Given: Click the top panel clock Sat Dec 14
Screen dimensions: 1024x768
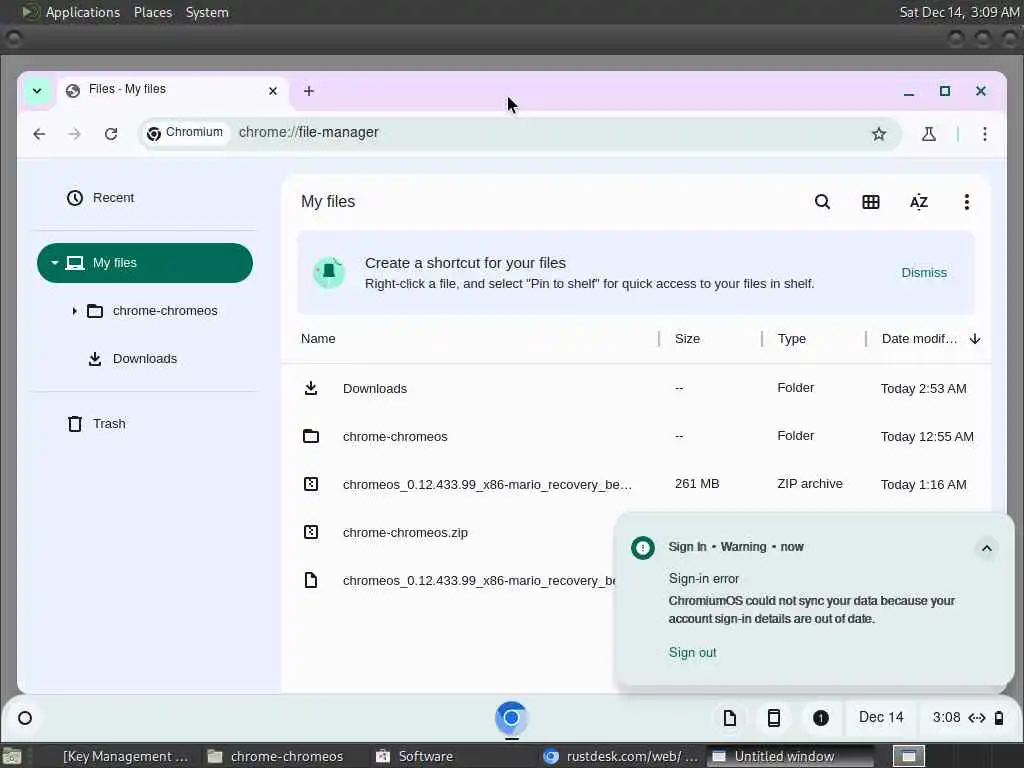Looking at the screenshot, I should (x=959, y=12).
